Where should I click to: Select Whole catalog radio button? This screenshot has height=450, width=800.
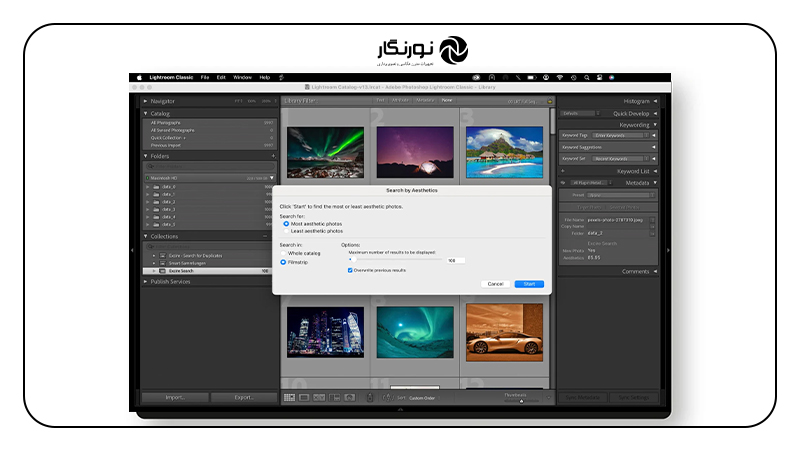[x=283, y=253]
